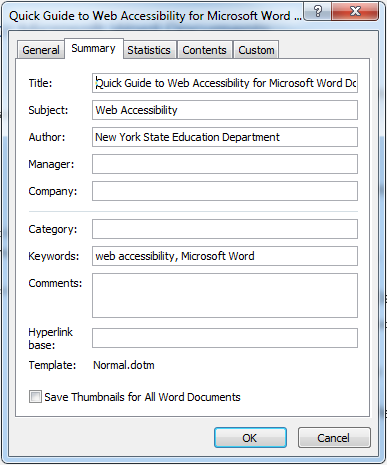
Task: Click the Title: label
Action: point(40,83)
